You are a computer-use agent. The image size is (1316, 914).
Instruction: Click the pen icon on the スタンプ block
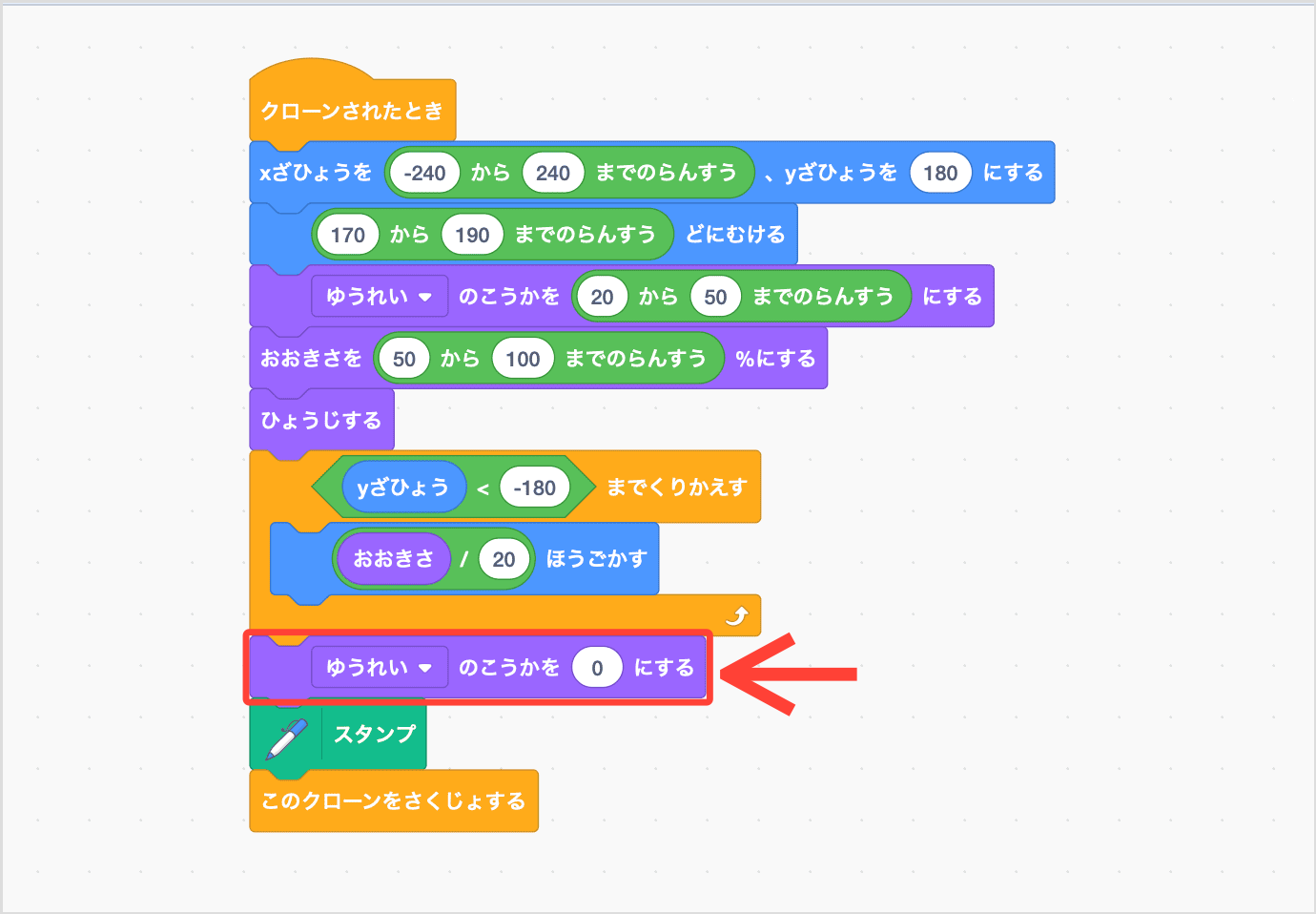287,737
